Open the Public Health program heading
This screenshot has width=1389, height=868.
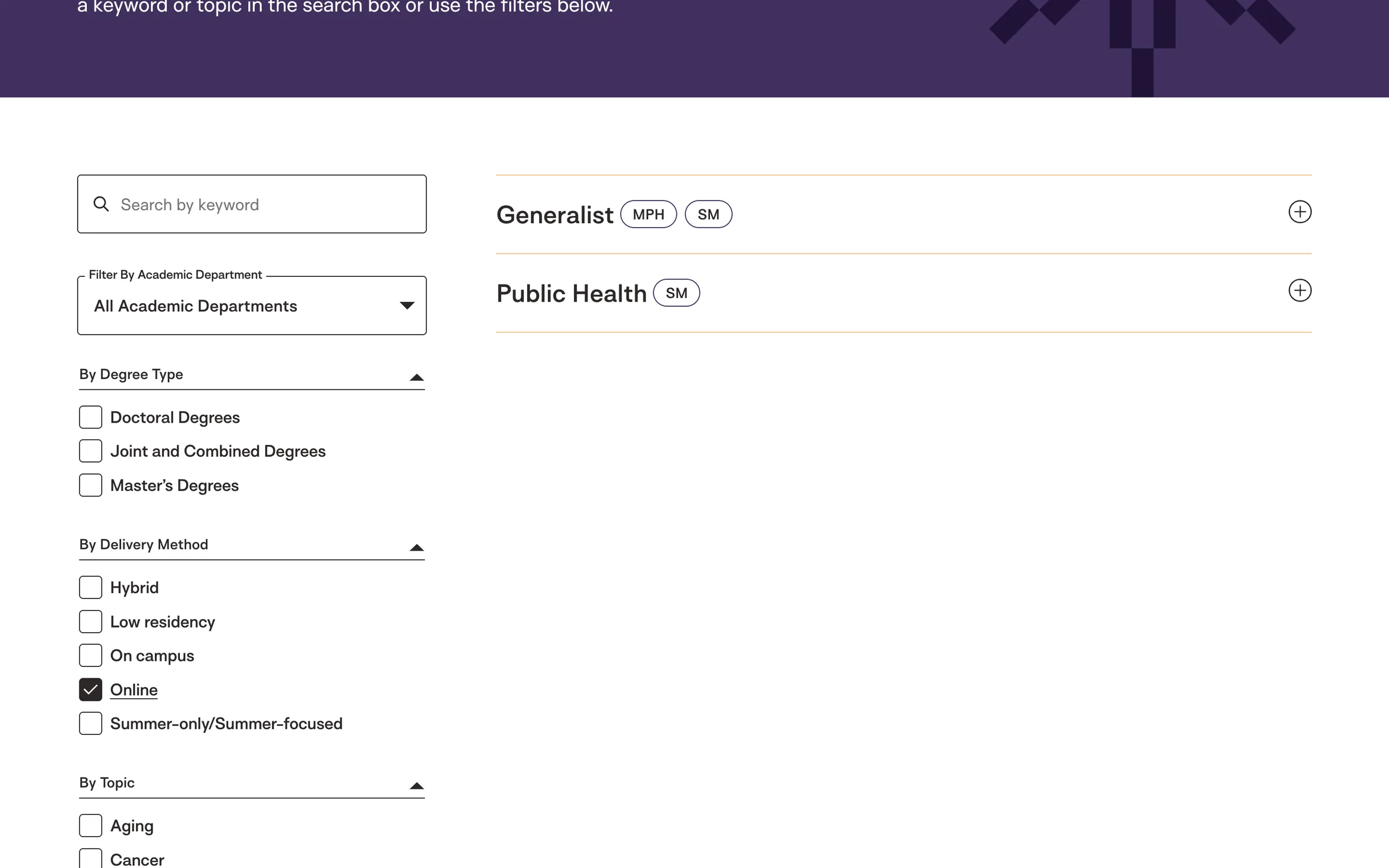[571, 294]
